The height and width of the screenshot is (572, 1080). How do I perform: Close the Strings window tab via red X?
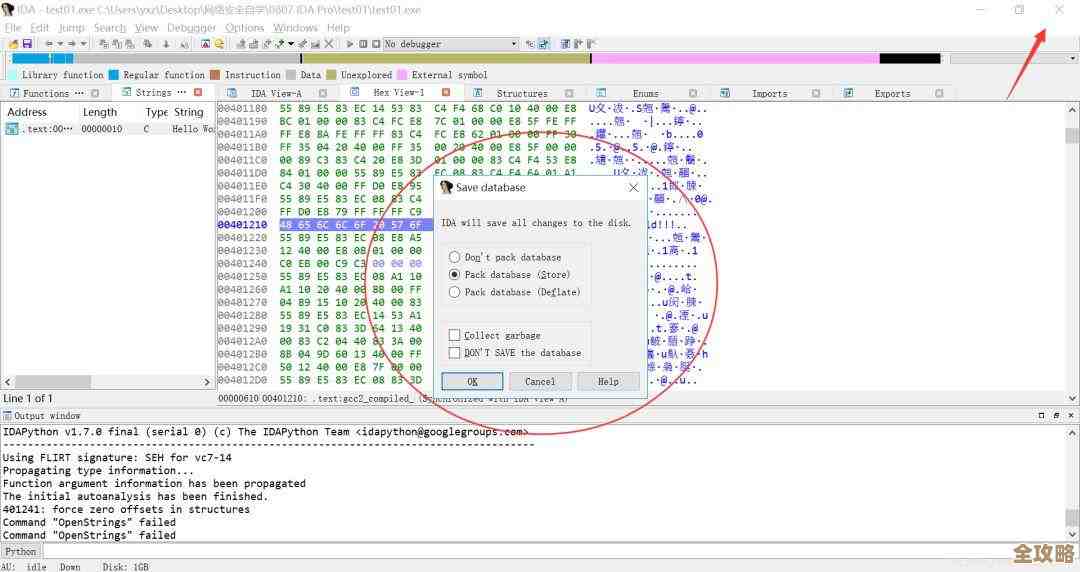[x=197, y=92]
